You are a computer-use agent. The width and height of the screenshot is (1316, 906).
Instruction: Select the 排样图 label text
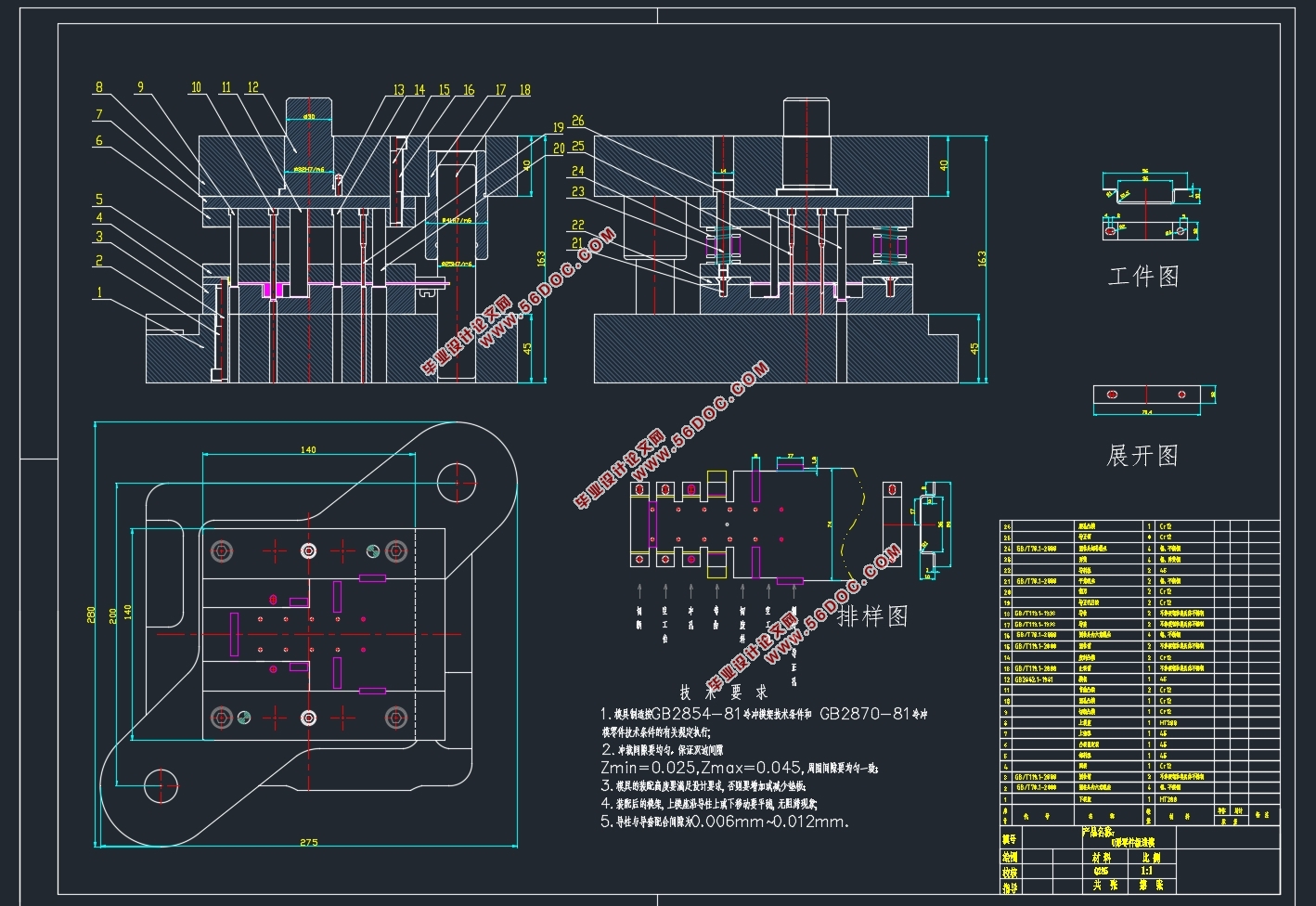872,616
